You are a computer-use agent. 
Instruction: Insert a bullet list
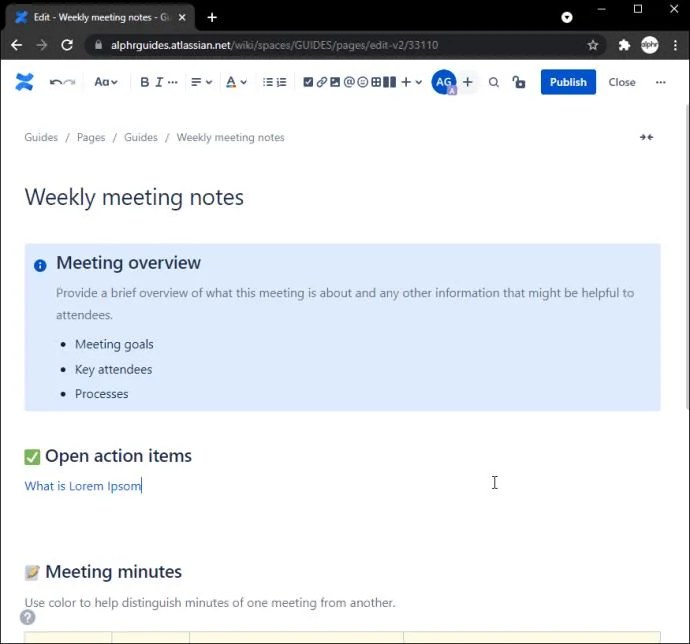pos(268,82)
